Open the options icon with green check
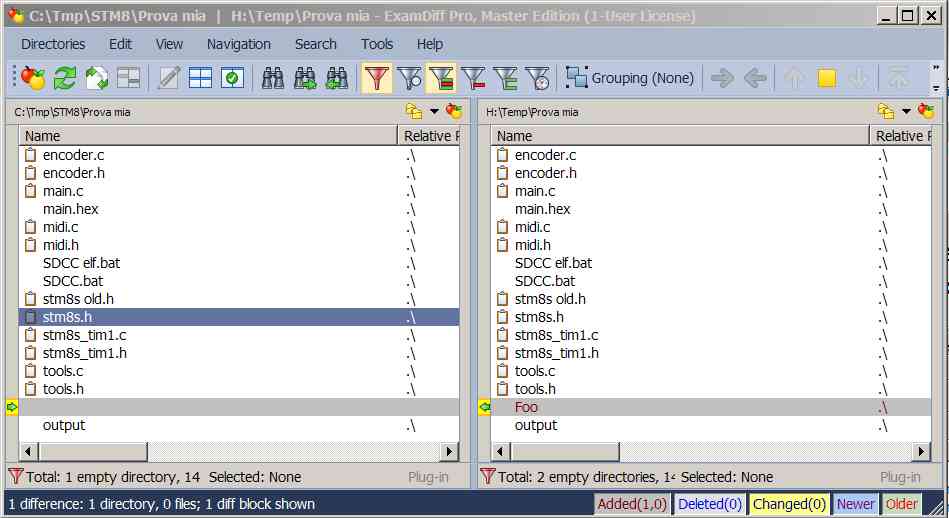The width and height of the screenshot is (949, 518). 232,78
